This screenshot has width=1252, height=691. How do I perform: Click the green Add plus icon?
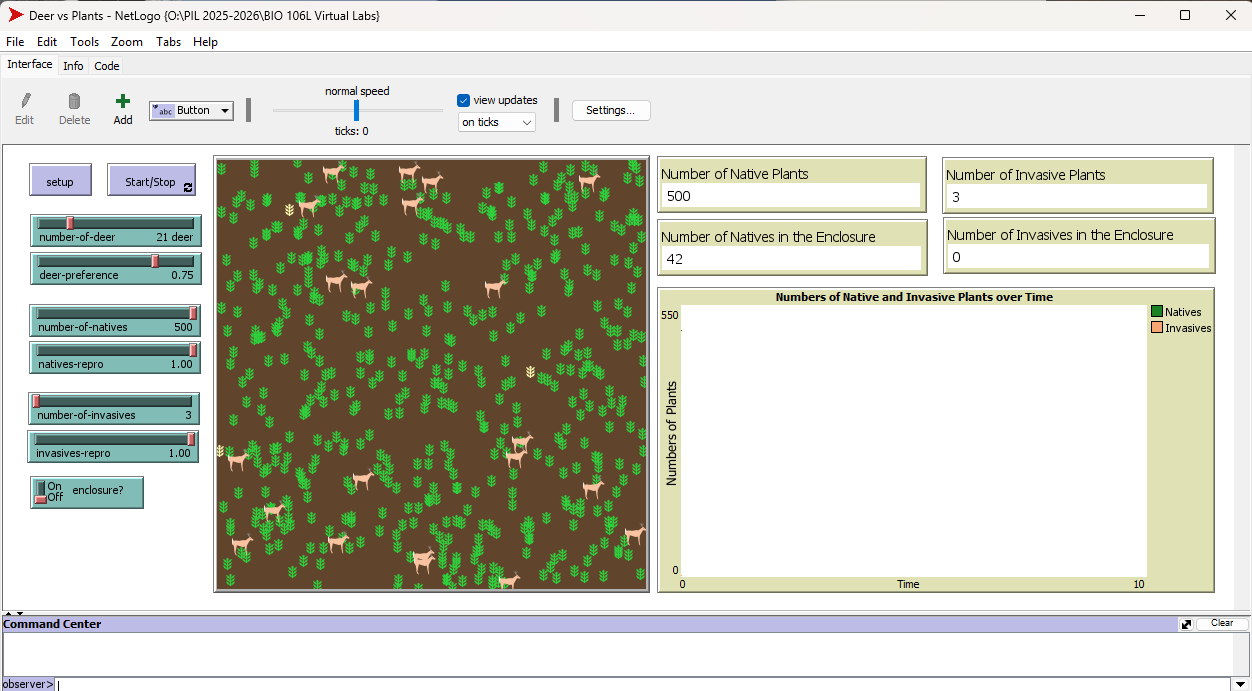(x=122, y=101)
